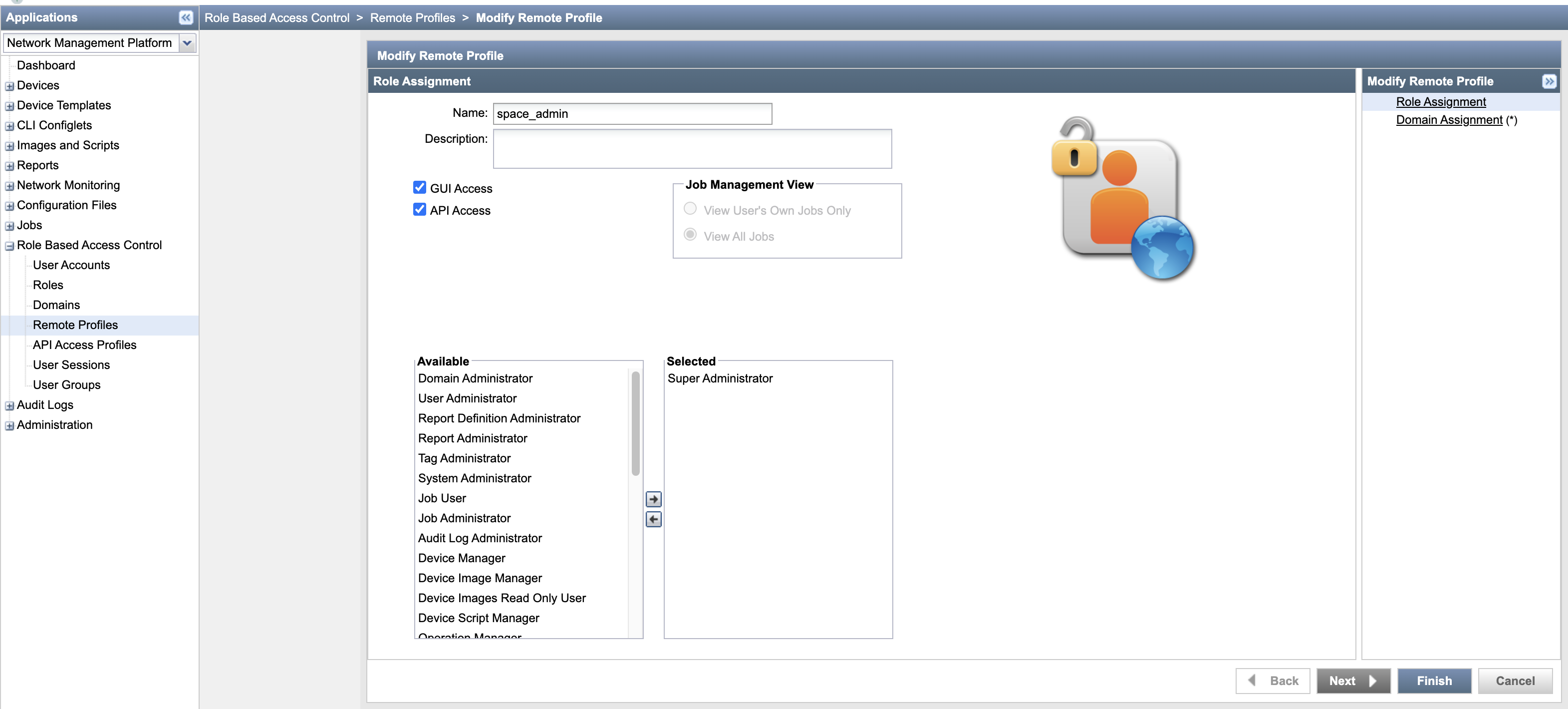Go to Role Based Access Control breadcrumb
This screenshot has height=709, width=1568.
coord(277,17)
